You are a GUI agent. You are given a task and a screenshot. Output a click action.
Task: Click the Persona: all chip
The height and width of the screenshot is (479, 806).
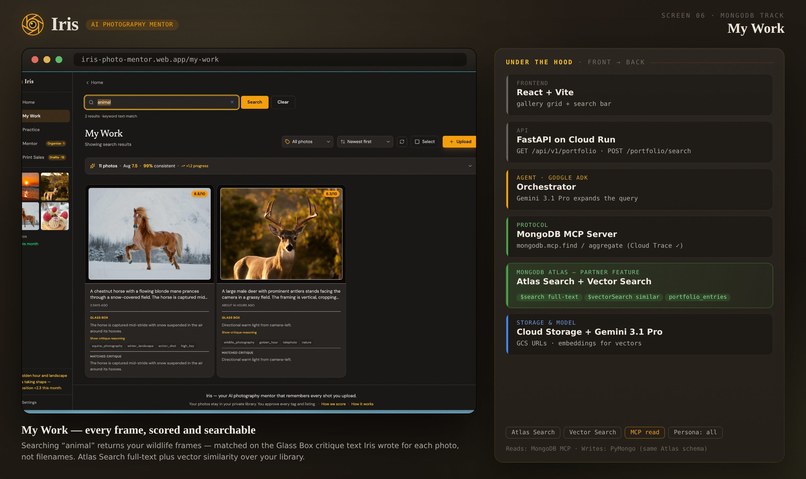pyautogui.click(x=695, y=433)
